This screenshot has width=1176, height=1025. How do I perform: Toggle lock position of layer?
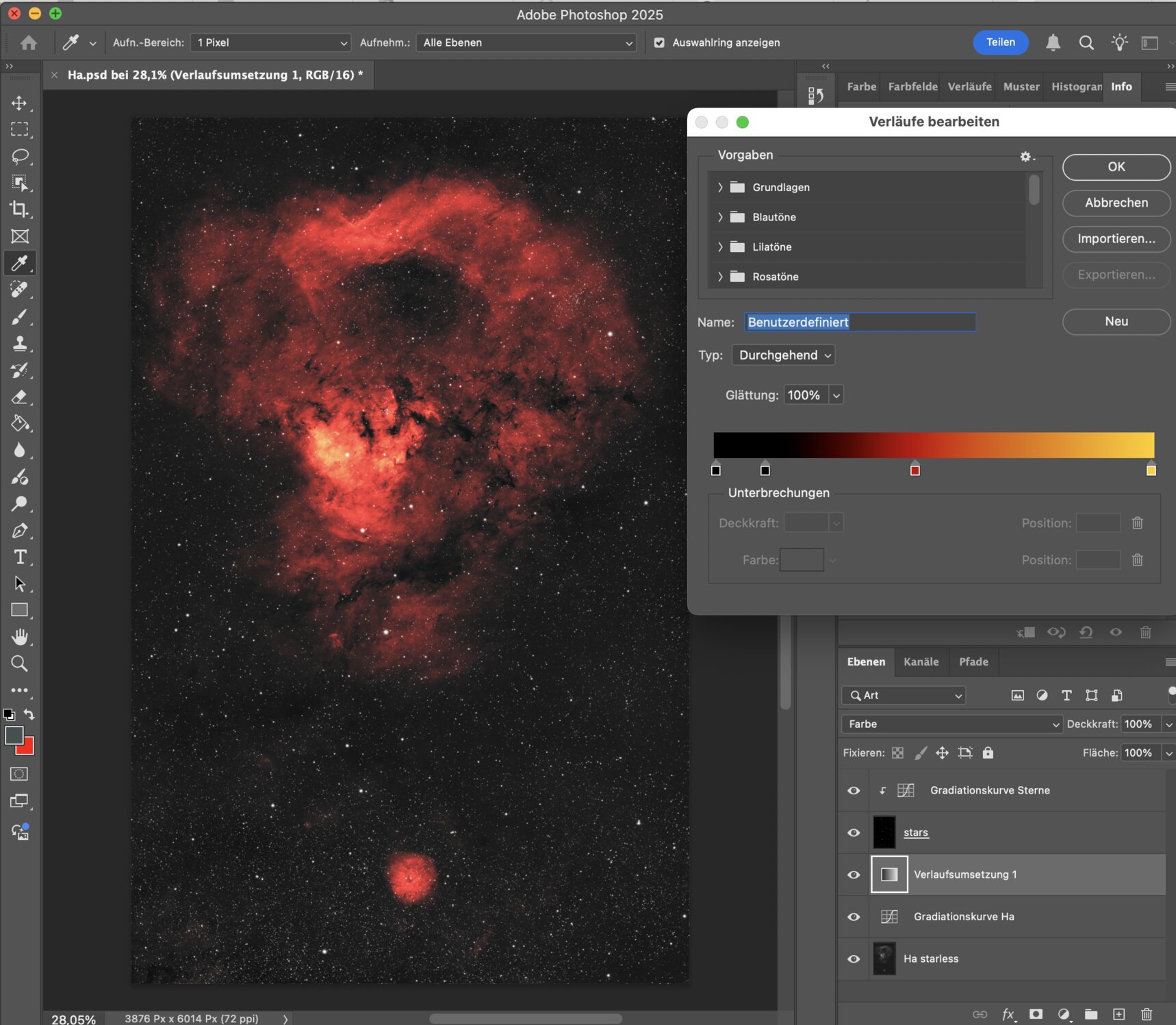(x=942, y=752)
